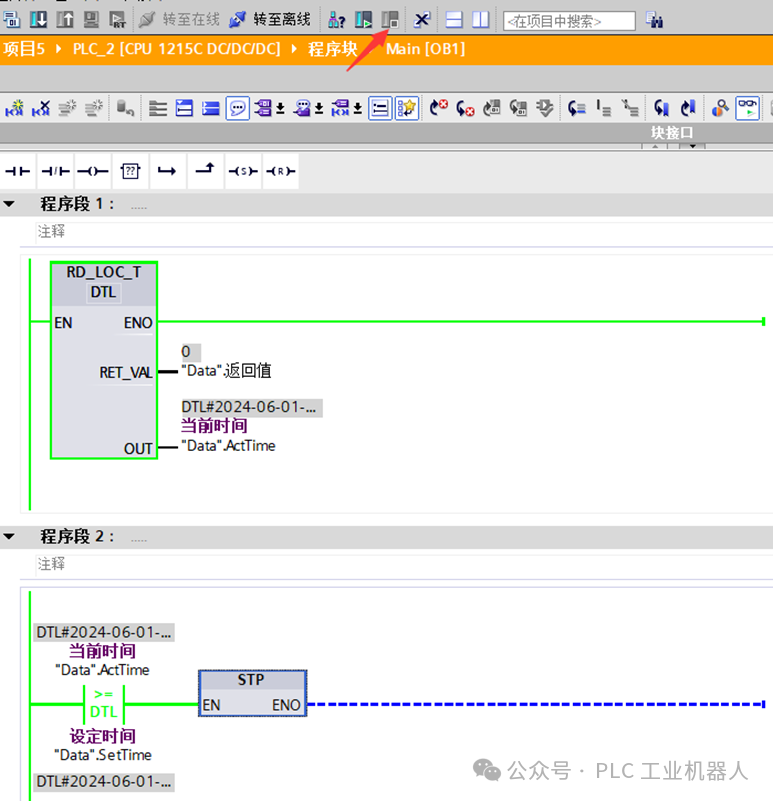Image resolution: width=773 pixels, height=801 pixels.
Task: Insert a new network icon
Action: pos(14,108)
